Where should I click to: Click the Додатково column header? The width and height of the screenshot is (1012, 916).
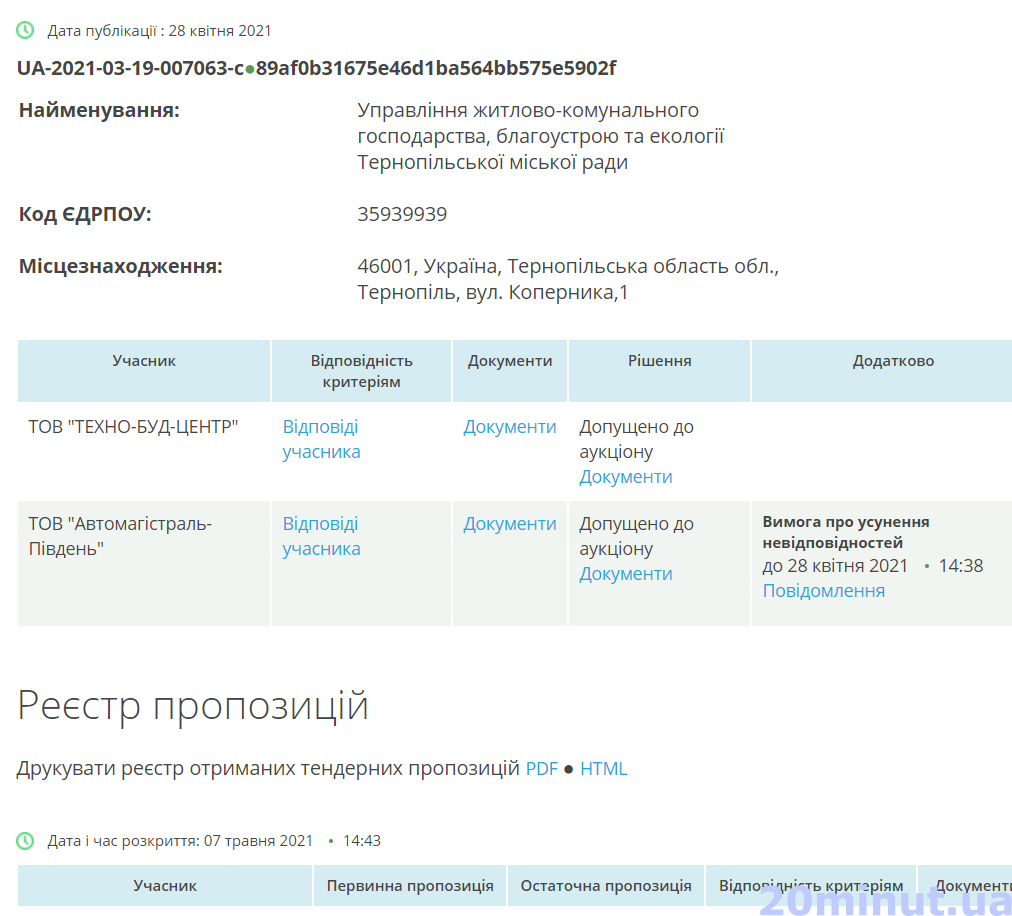[893, 361]
